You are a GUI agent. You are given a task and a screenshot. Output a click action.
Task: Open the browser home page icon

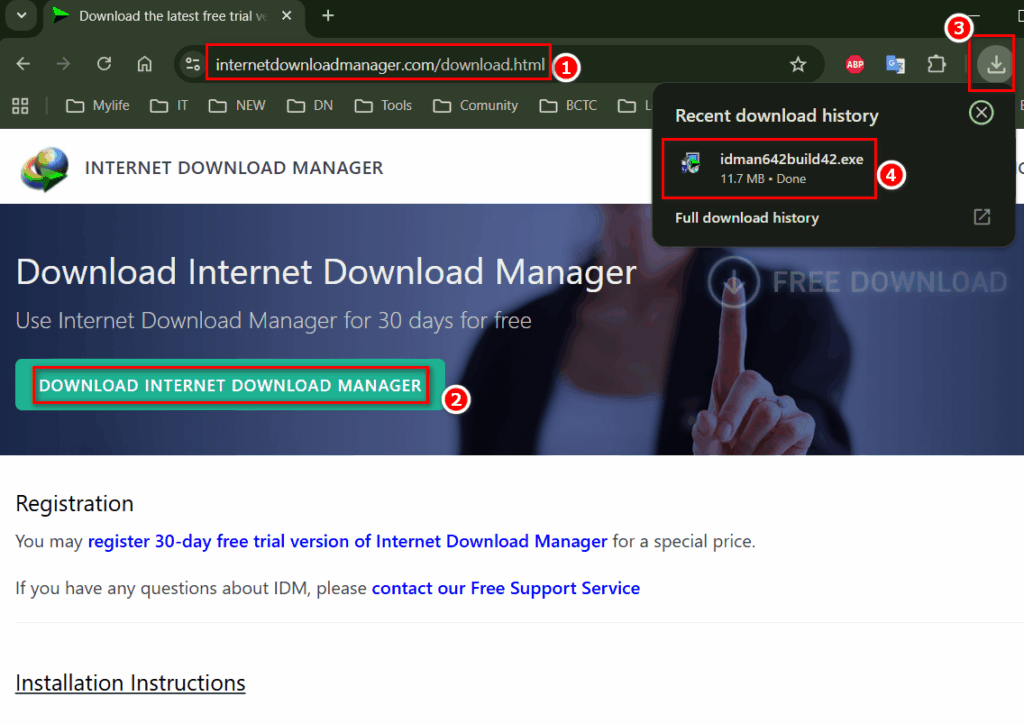(144, 64)
